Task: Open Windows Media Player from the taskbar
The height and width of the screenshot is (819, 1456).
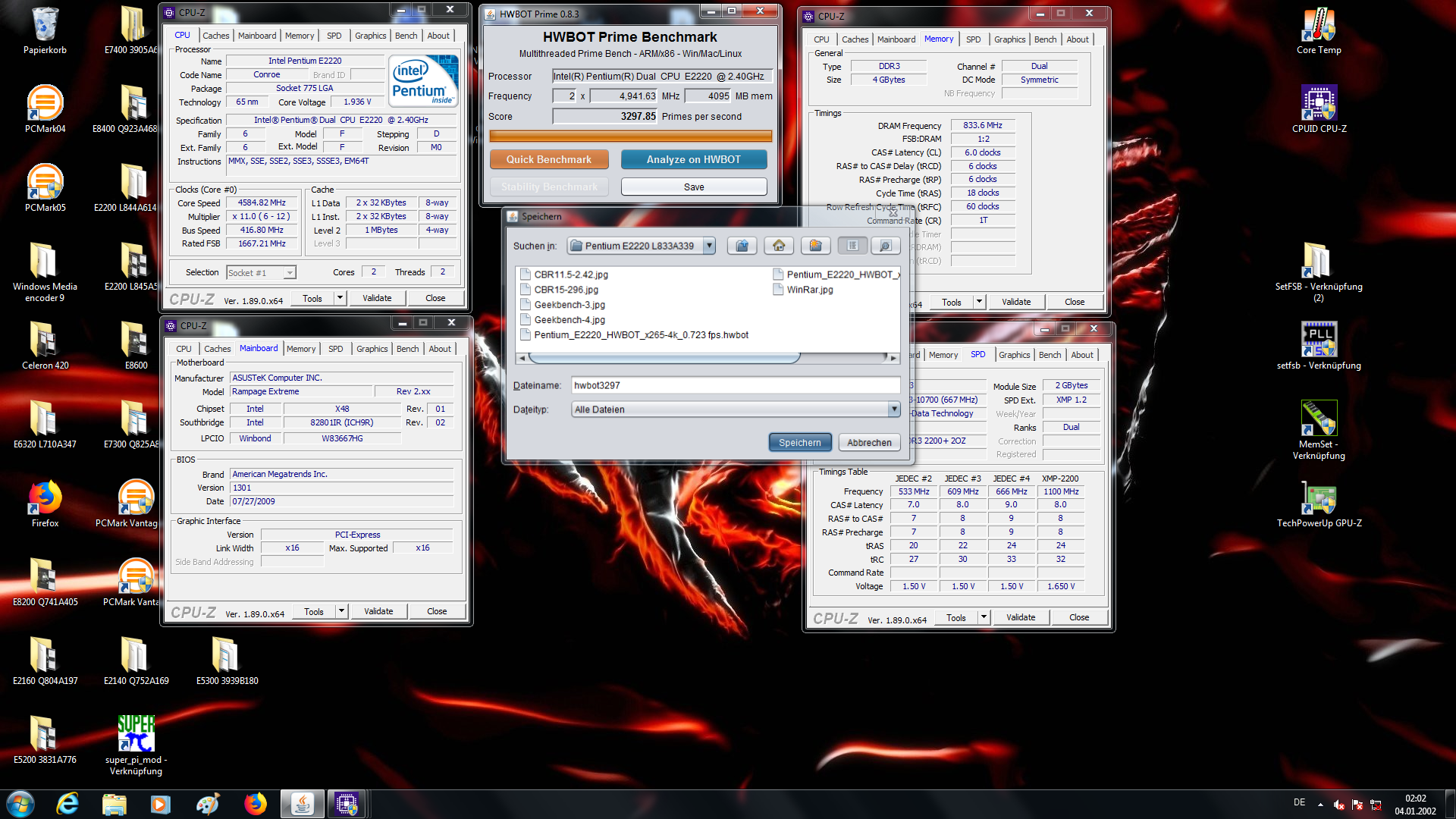Action: 160,804
